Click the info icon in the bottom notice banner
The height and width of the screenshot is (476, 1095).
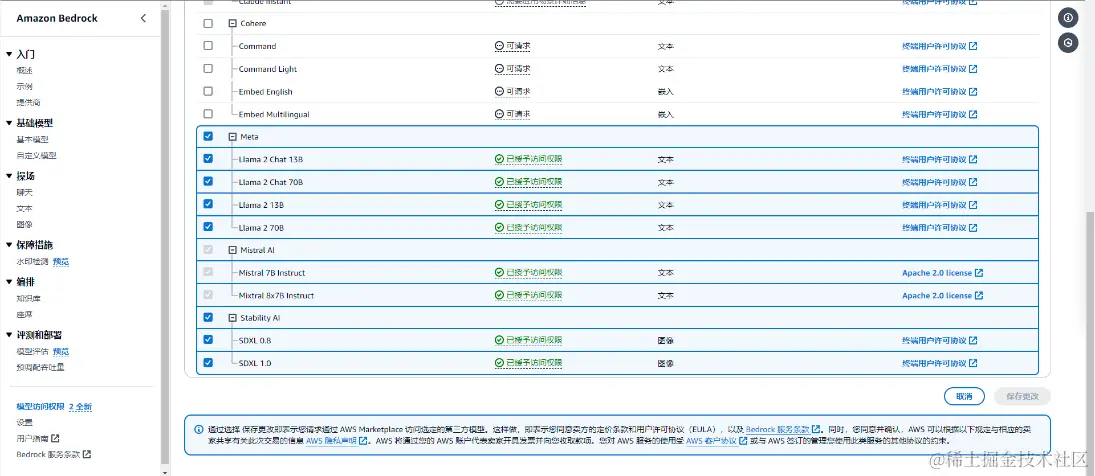point(198,429)
